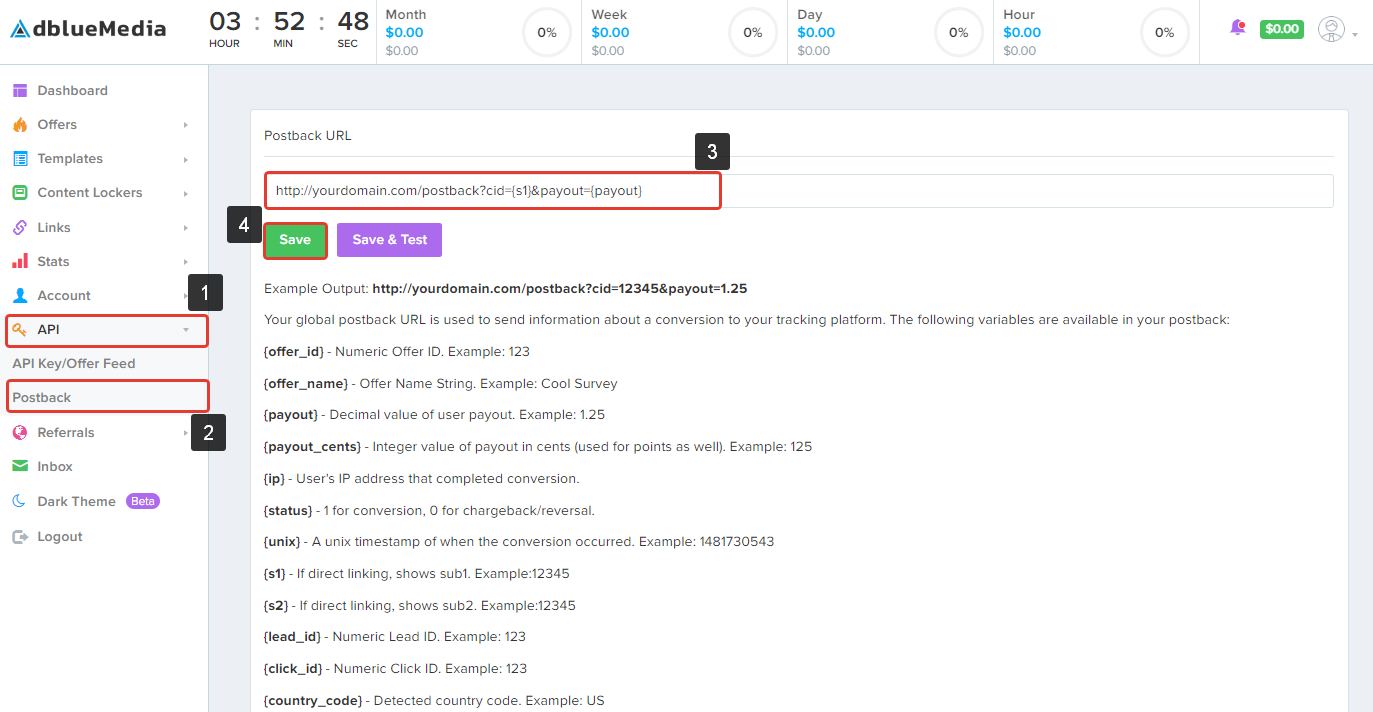
Task: Click the Save & Test button
Action: point(389,239)
